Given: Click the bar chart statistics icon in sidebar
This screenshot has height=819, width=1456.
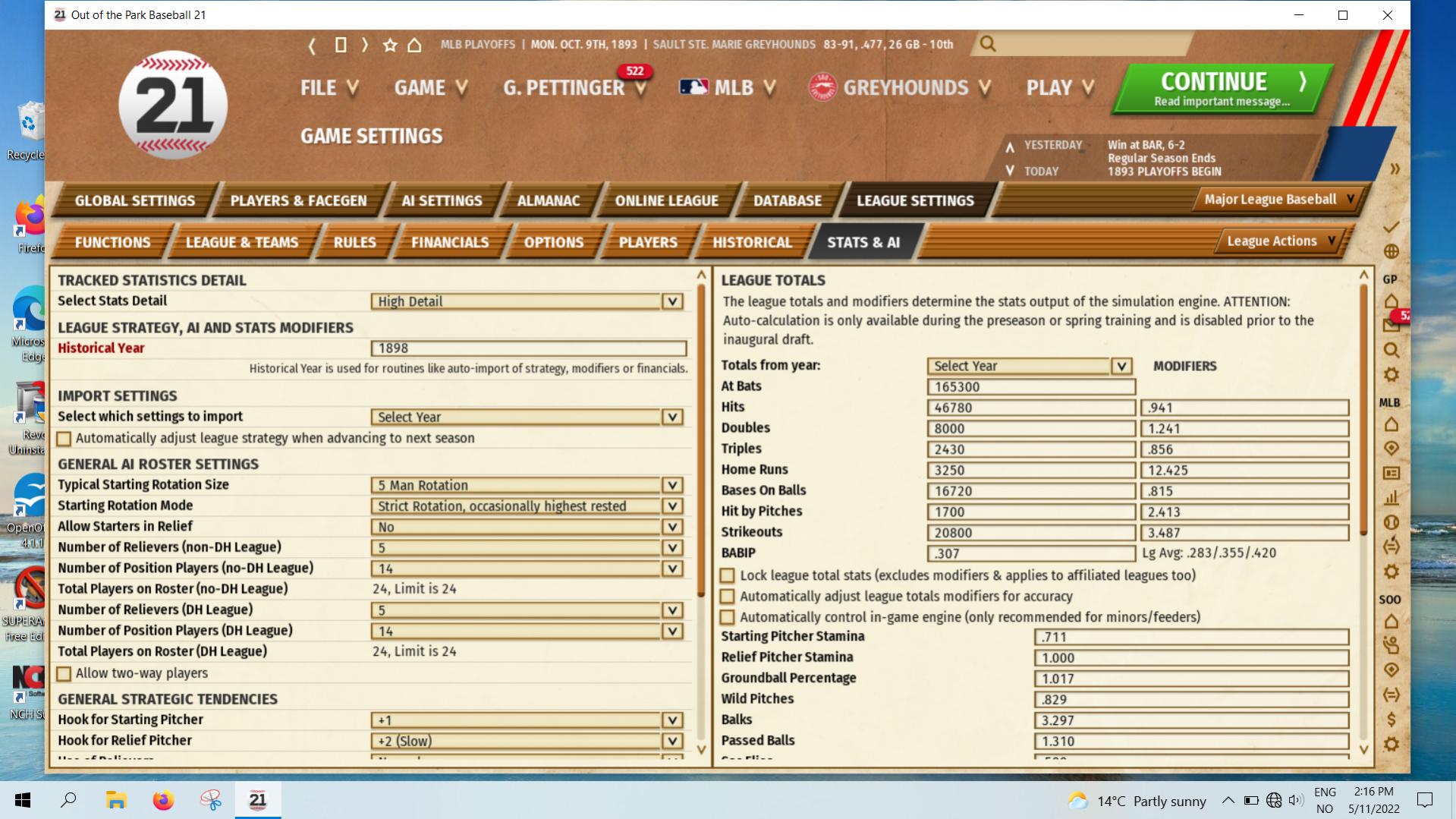Looking at the screenshot, I should [1391, 498].
